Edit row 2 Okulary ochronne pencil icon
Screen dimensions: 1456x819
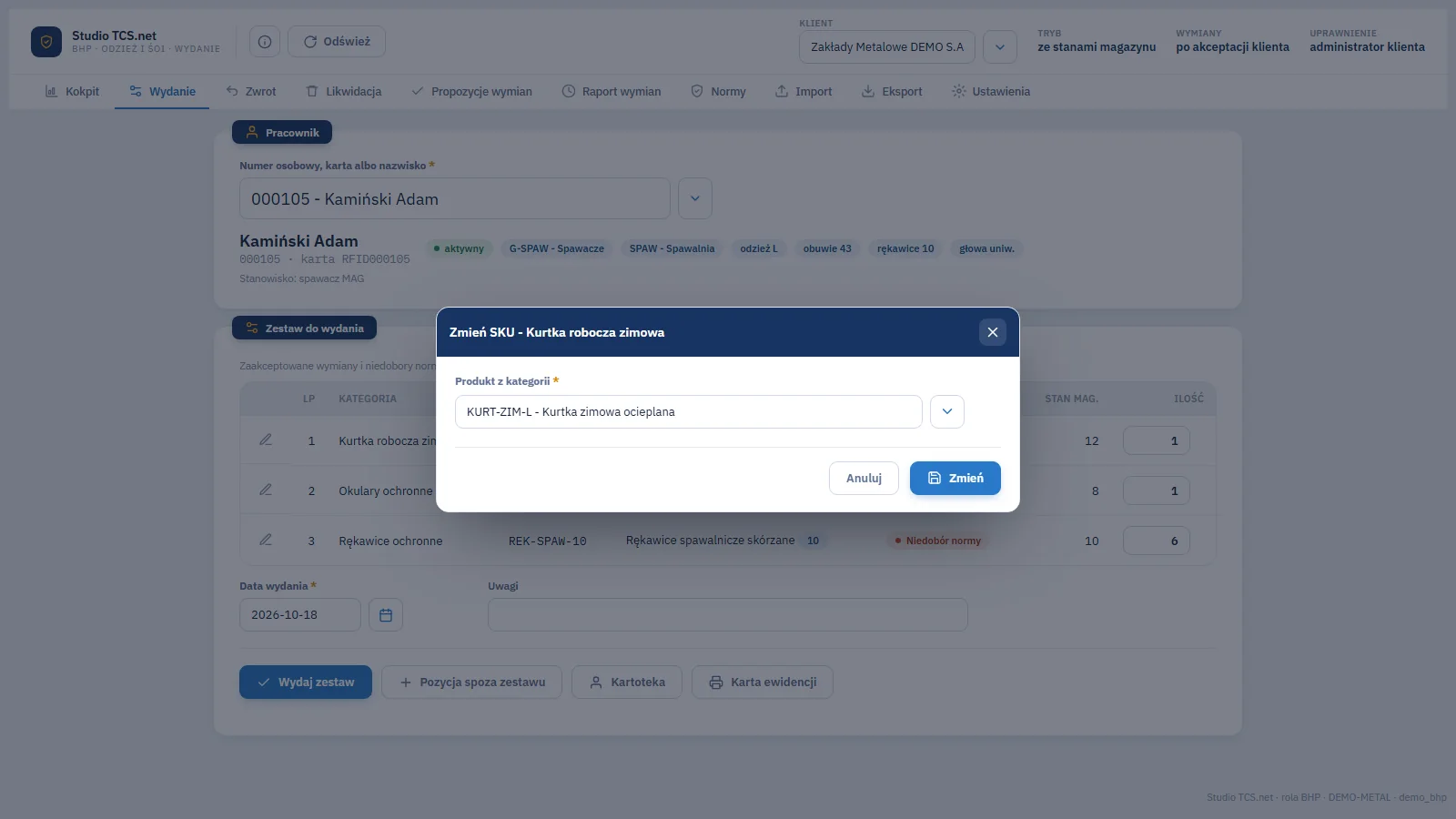266,490
